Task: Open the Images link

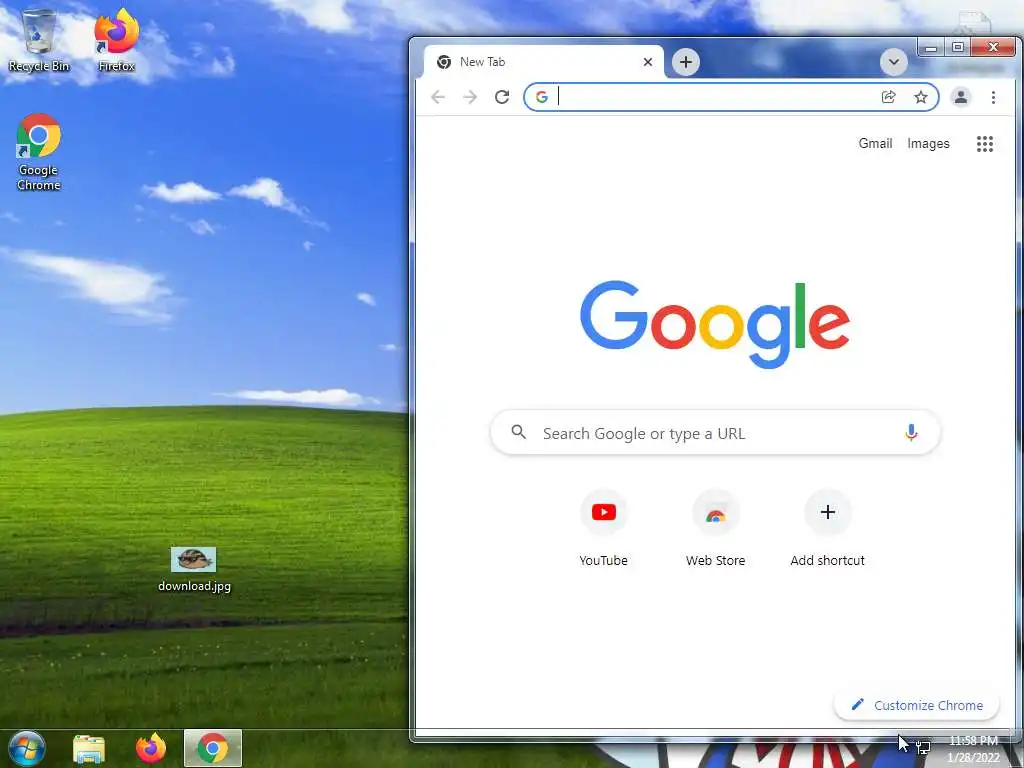Action: point(928,144)
